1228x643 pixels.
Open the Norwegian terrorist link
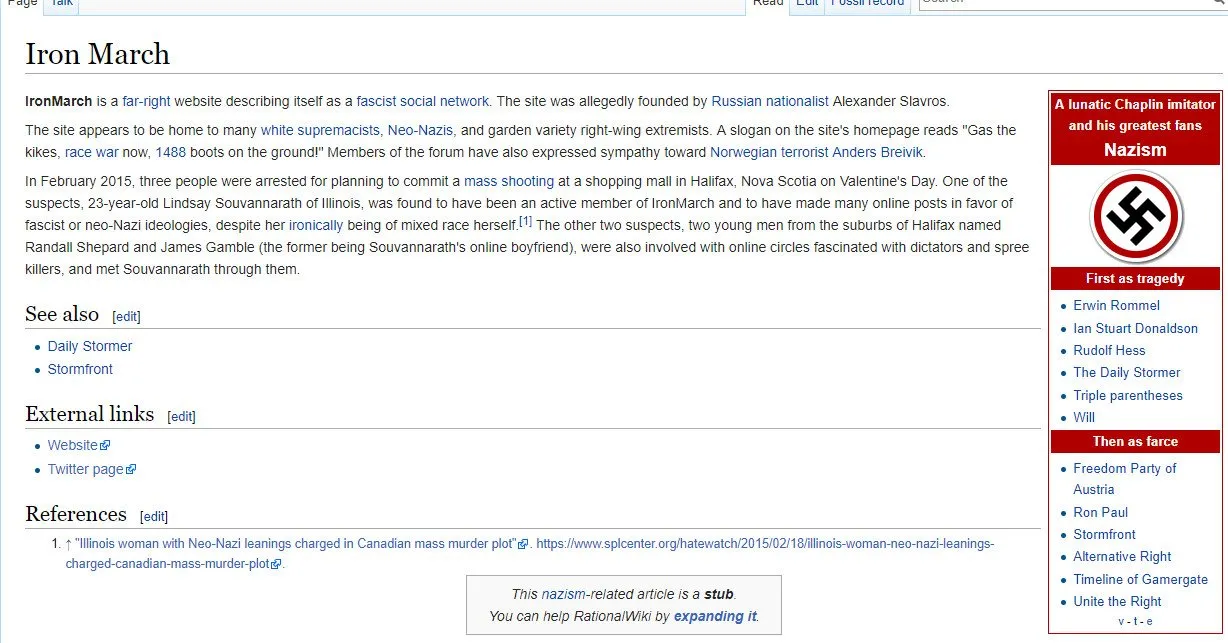coord(769,152)
